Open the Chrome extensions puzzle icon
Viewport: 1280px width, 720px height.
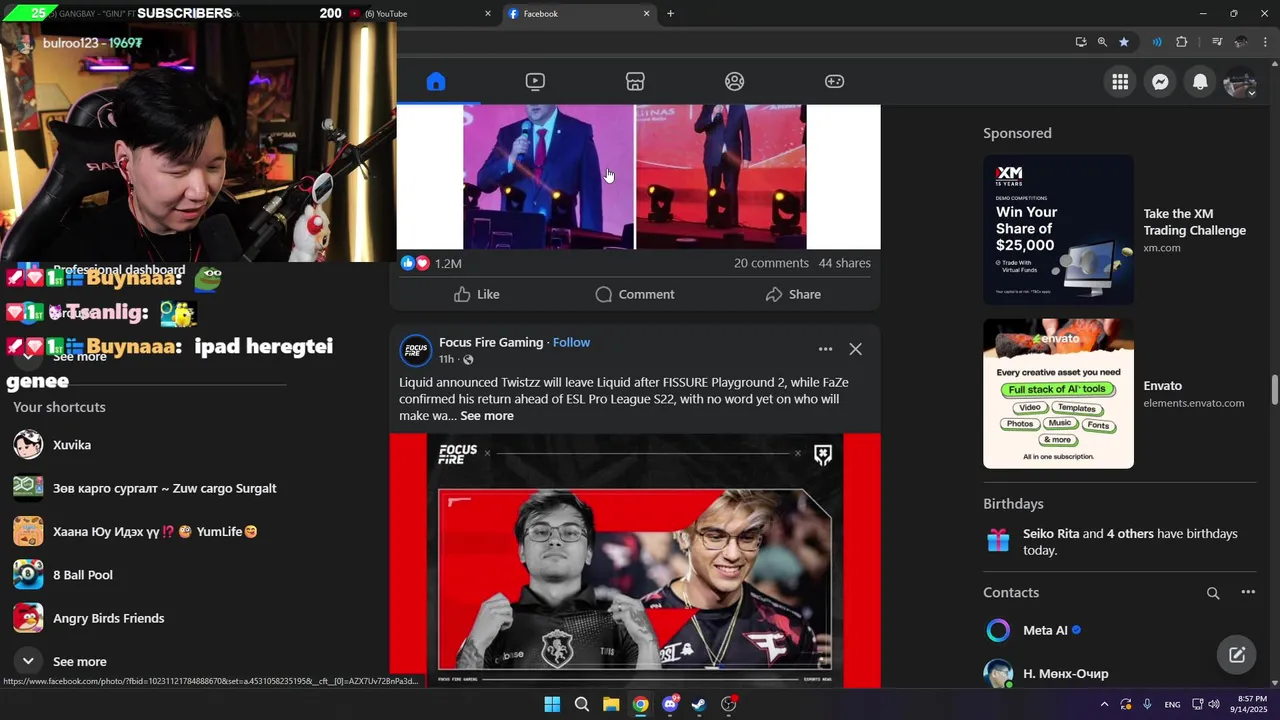pyautogui.click(x=1182, y=42)
